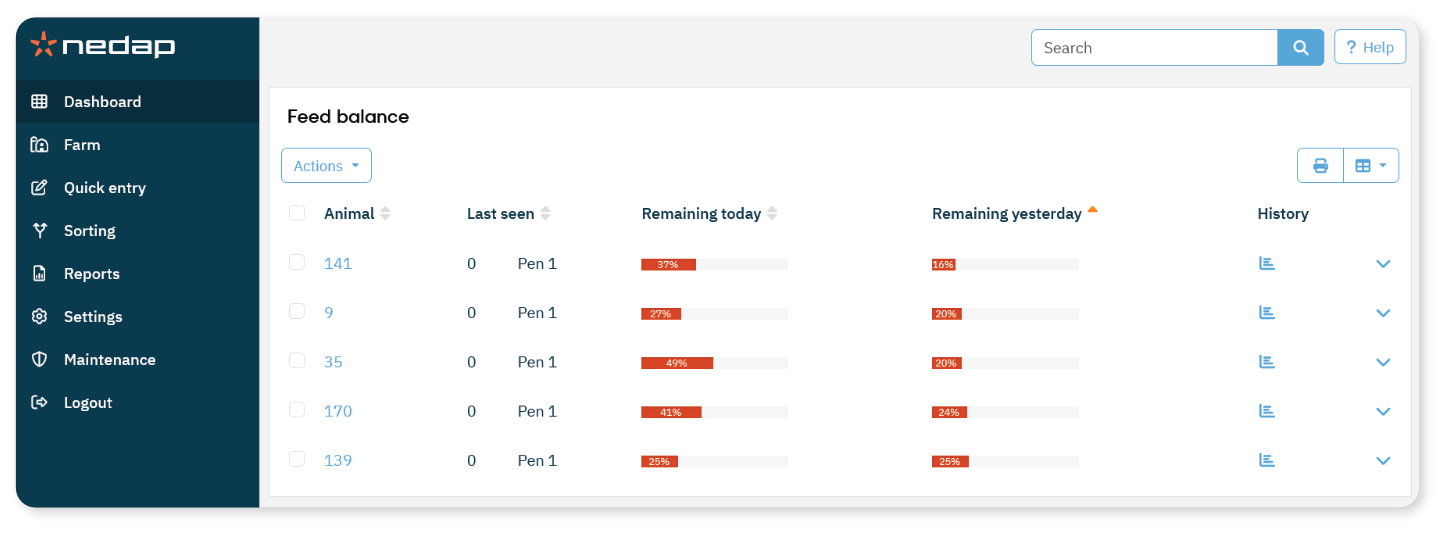Open animal 170 link
Viewport: 1442px width, 542px height.
coord(338,411)
